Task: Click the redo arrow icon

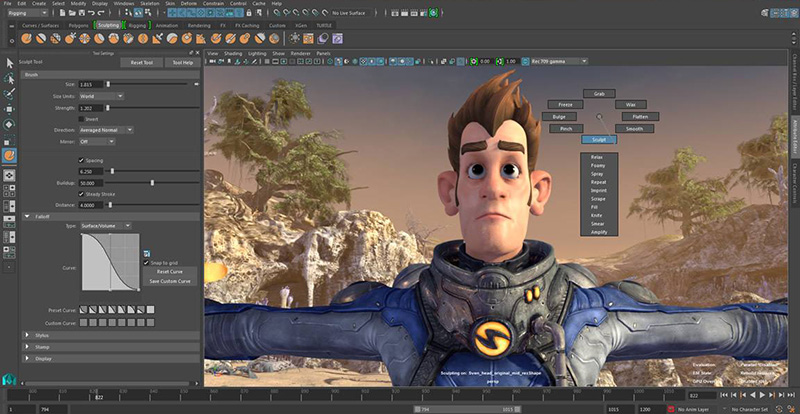Action: coord(99,12)
